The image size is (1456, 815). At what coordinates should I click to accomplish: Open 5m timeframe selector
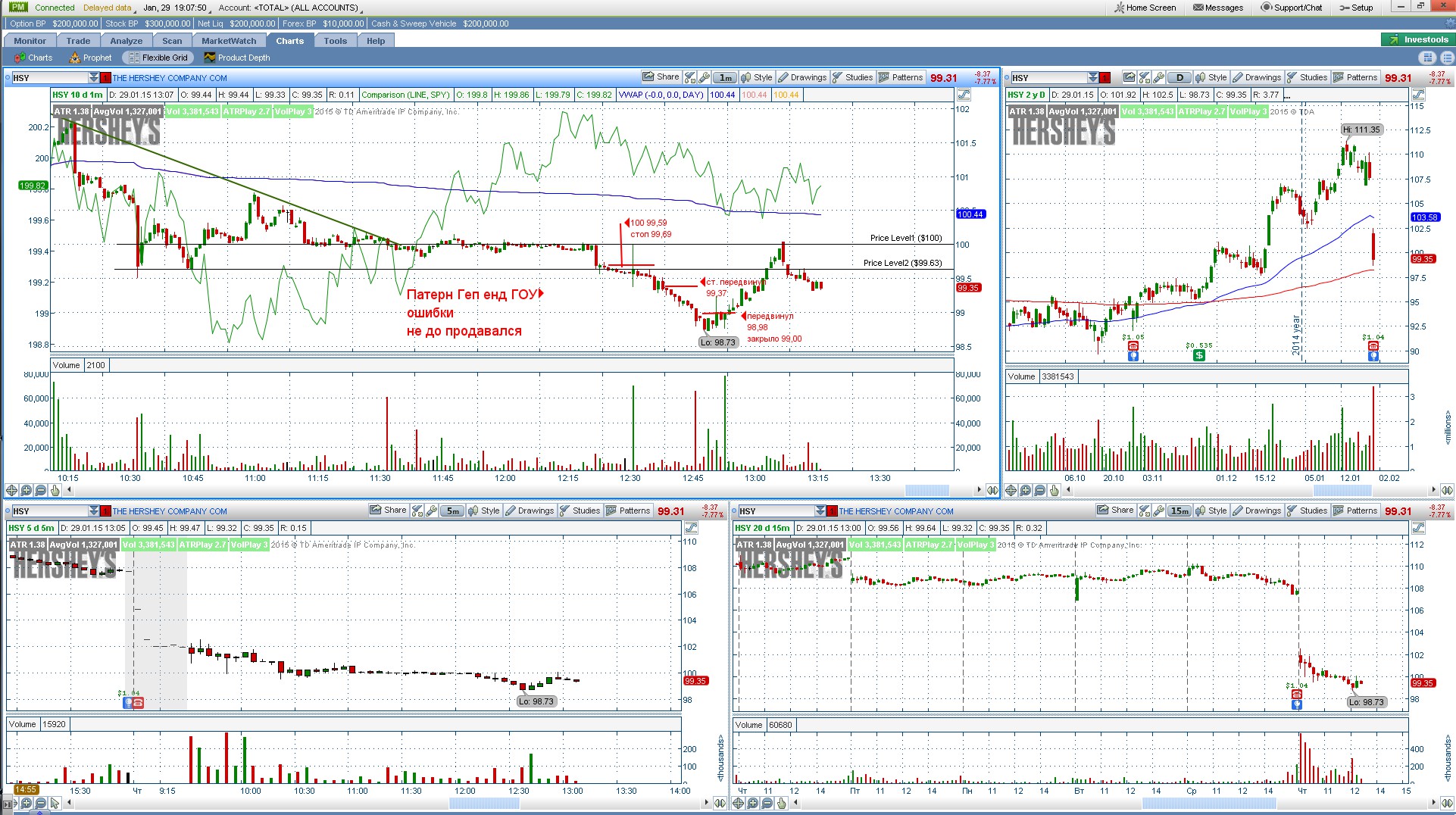453,511
